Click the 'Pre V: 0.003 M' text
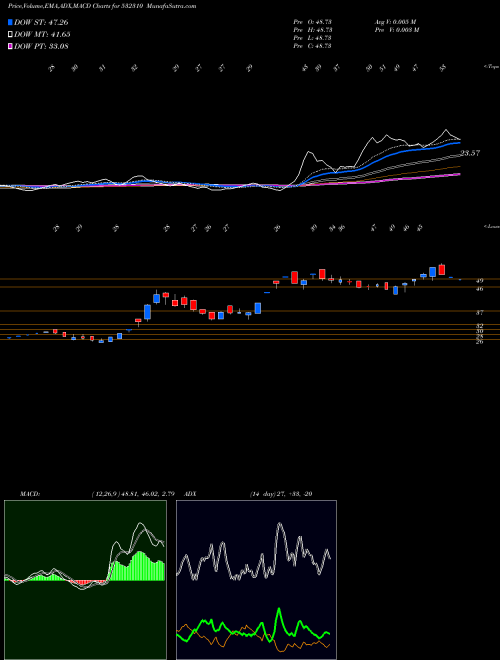Image resolution: width=500 pixels, height=660 pixels. point(396,30)
